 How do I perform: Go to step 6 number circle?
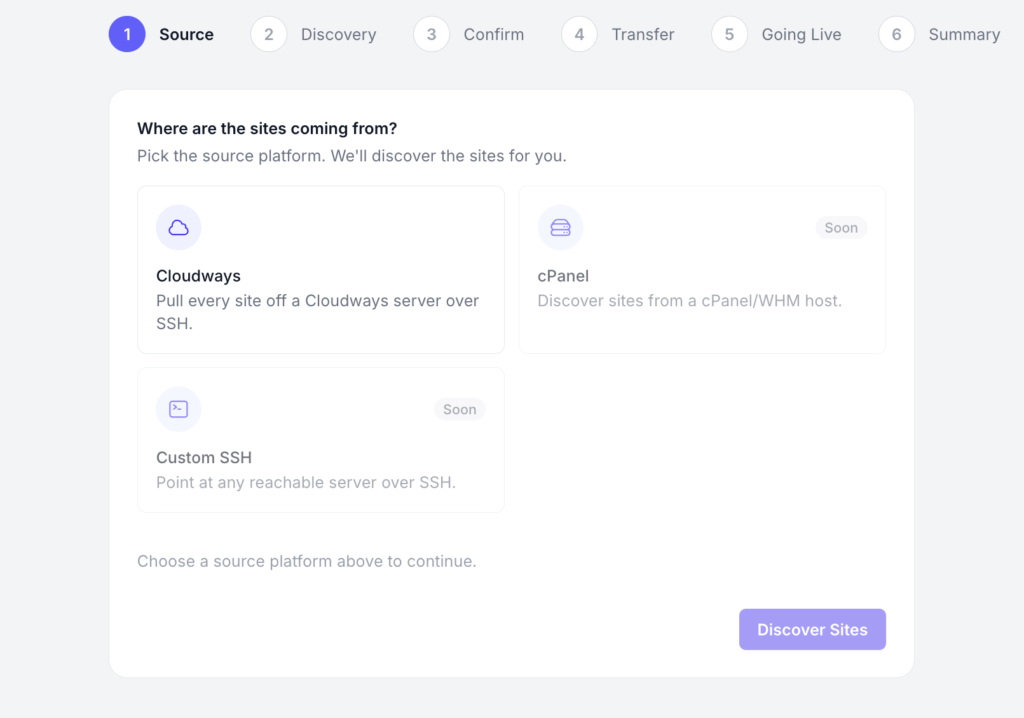(x=897, y=34)
